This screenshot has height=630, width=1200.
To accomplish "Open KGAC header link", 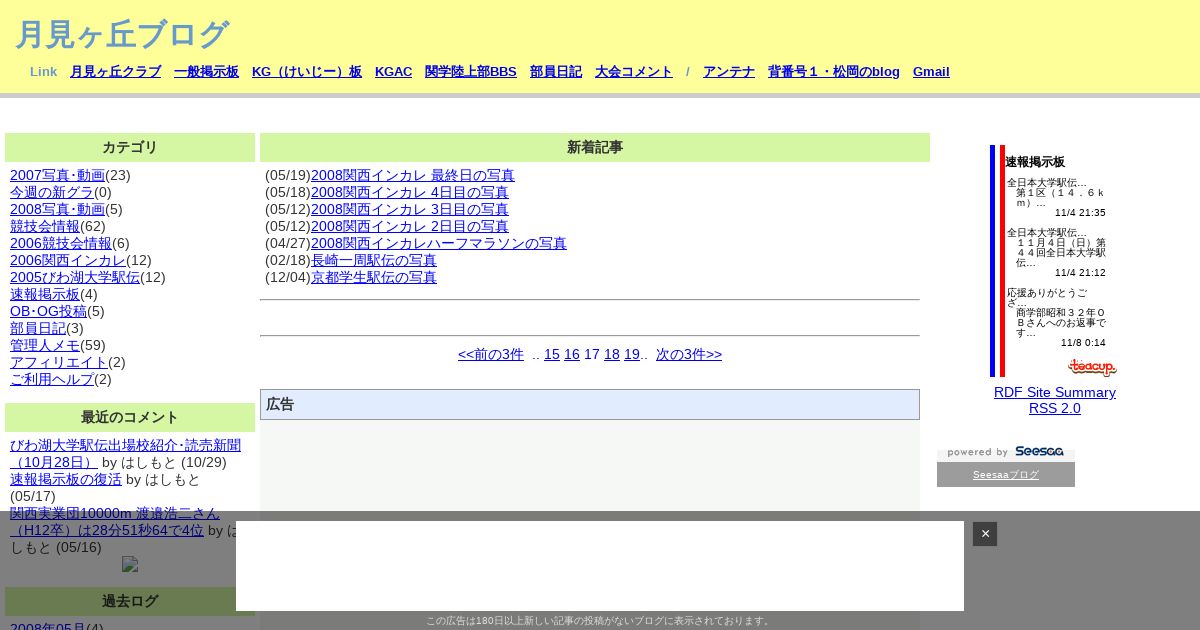I will pyautogui.click(x=394, y=72).
